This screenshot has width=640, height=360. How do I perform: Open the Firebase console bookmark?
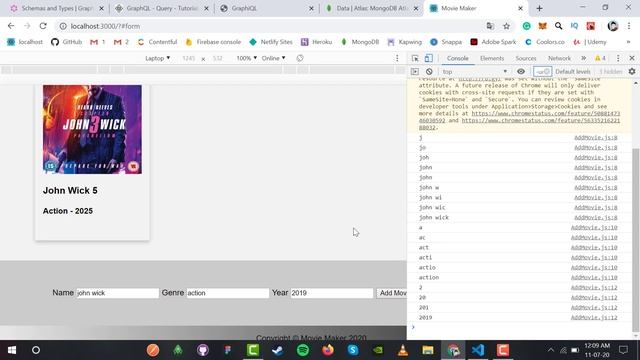coord(213,42)
